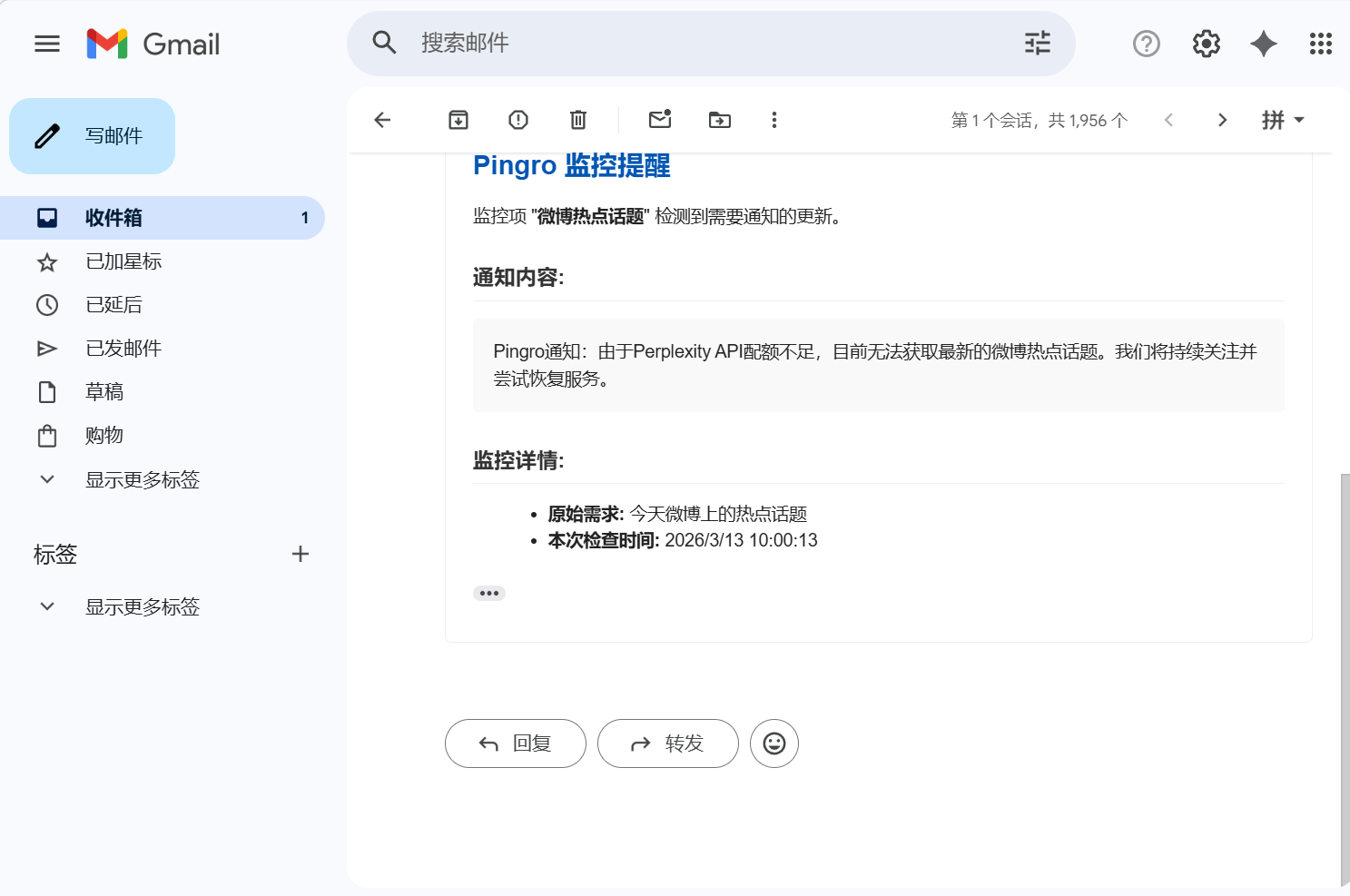Click the Gmail logo
The height and width of the screenshot is (896, 1350).
[153, 44]
